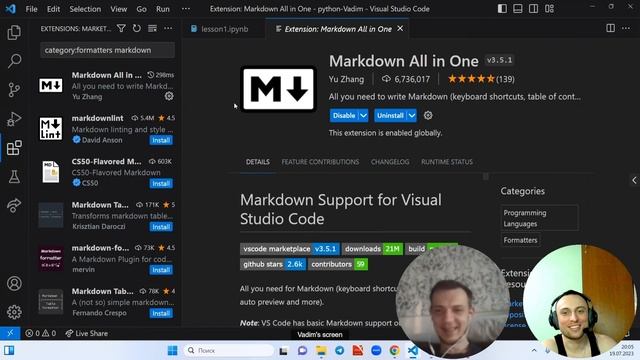Select Markdown All in One in extensions list
The height and width of the screenshot is (360, 640).
[x=106, y=86]
